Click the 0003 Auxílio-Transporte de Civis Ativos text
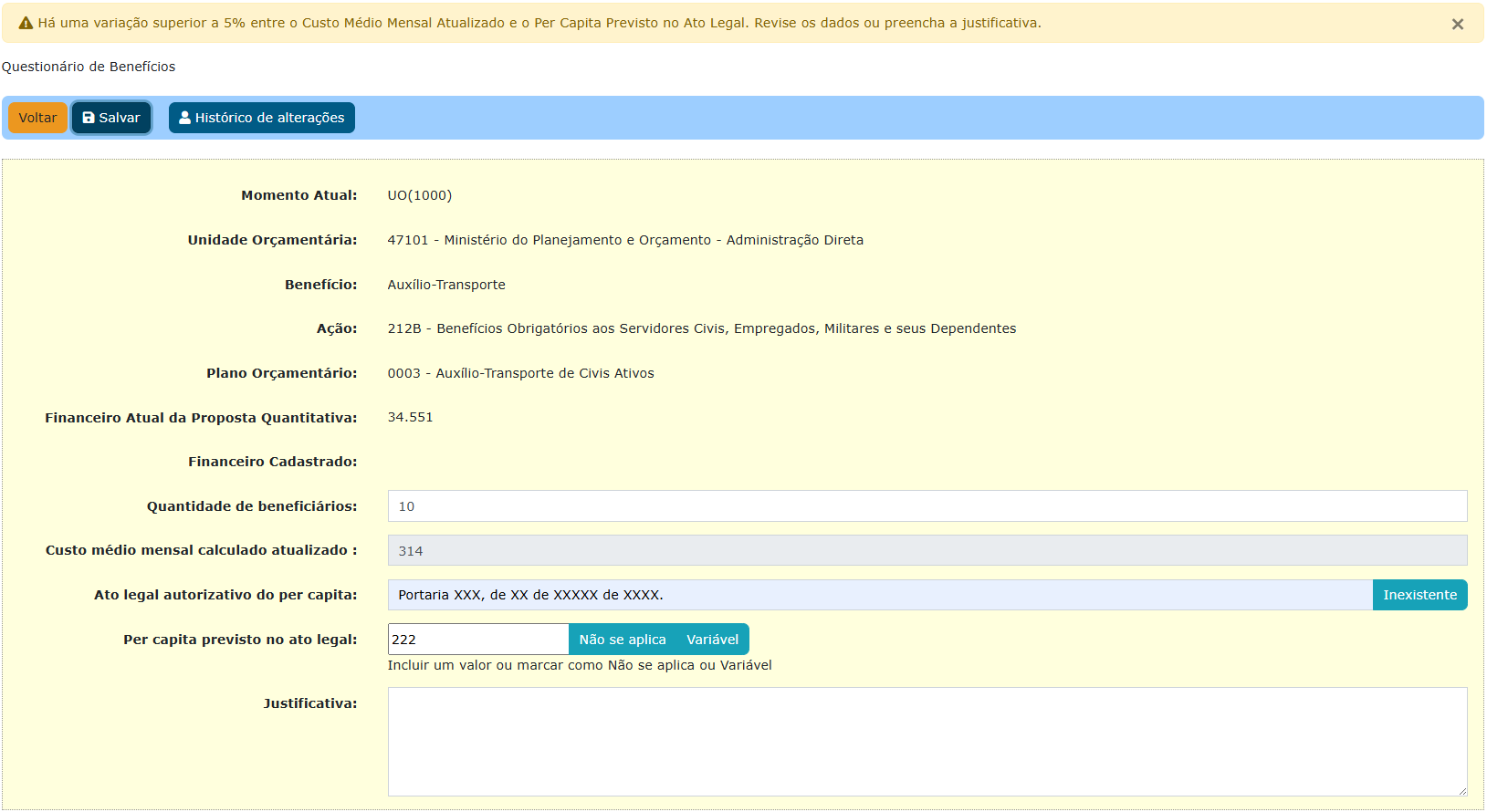1487x812 pixels. pyautogui.click(x=521, y=373)
